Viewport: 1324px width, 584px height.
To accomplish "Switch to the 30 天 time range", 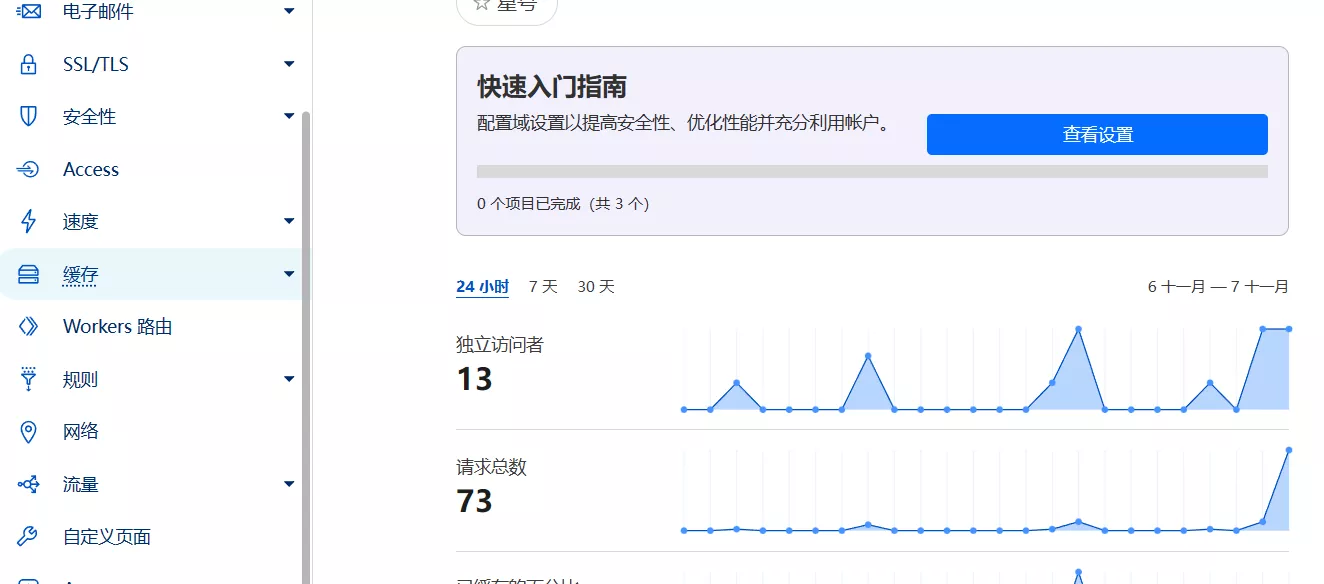I will click(596, 287).
